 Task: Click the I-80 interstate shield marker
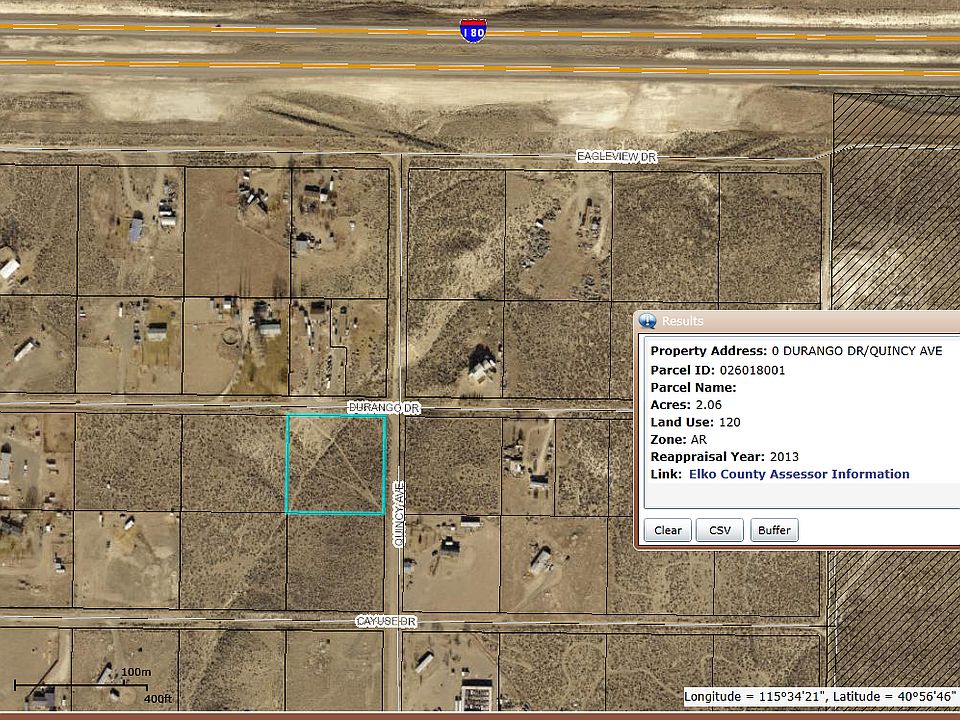(x=473, y=30)
